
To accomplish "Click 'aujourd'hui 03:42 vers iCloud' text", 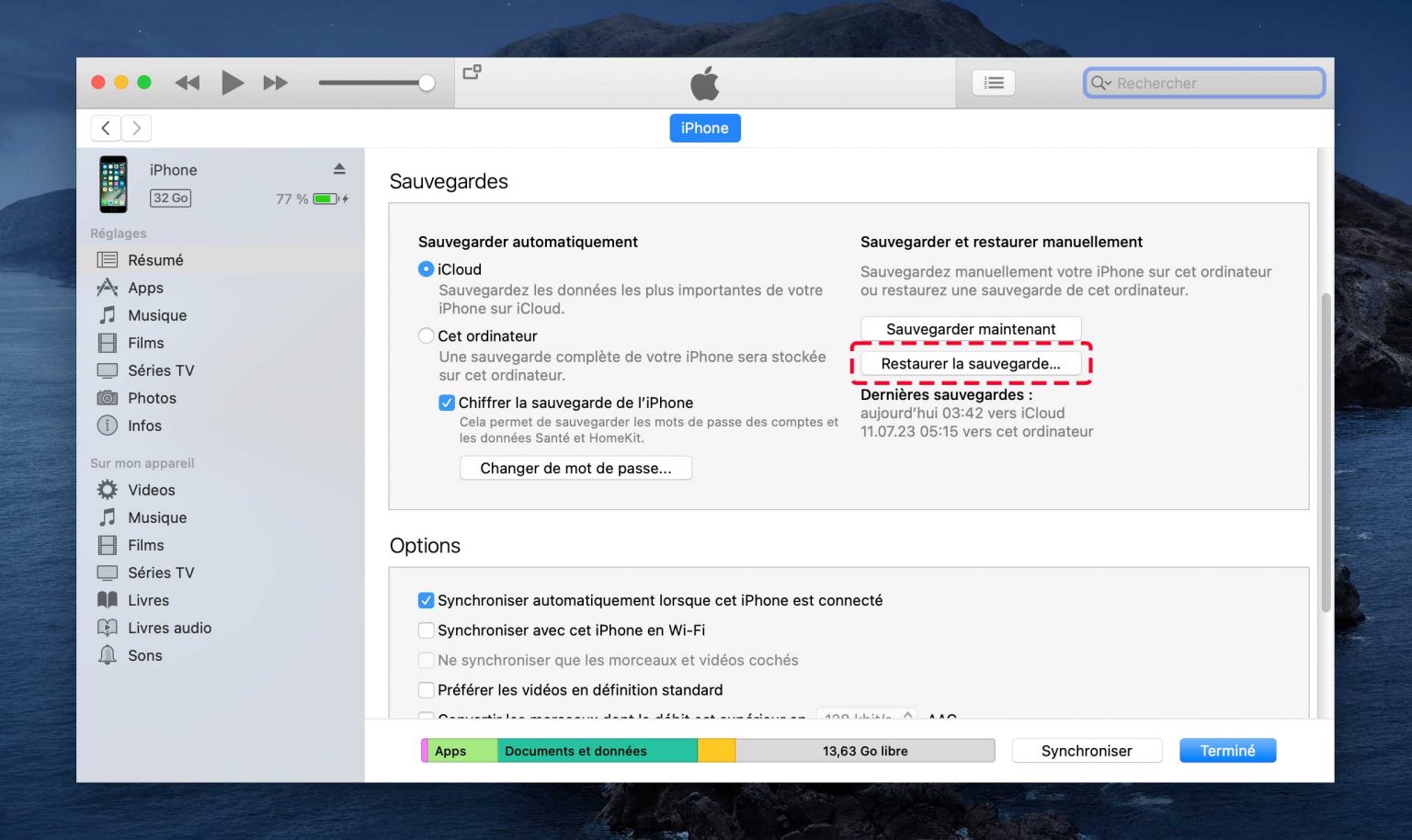I will tap(962, 414).
